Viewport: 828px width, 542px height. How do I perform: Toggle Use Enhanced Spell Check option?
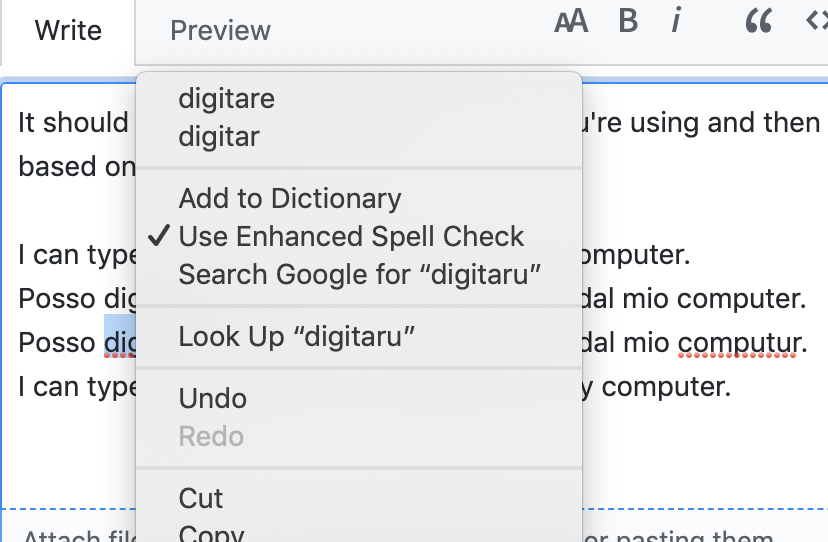(359, 236)
